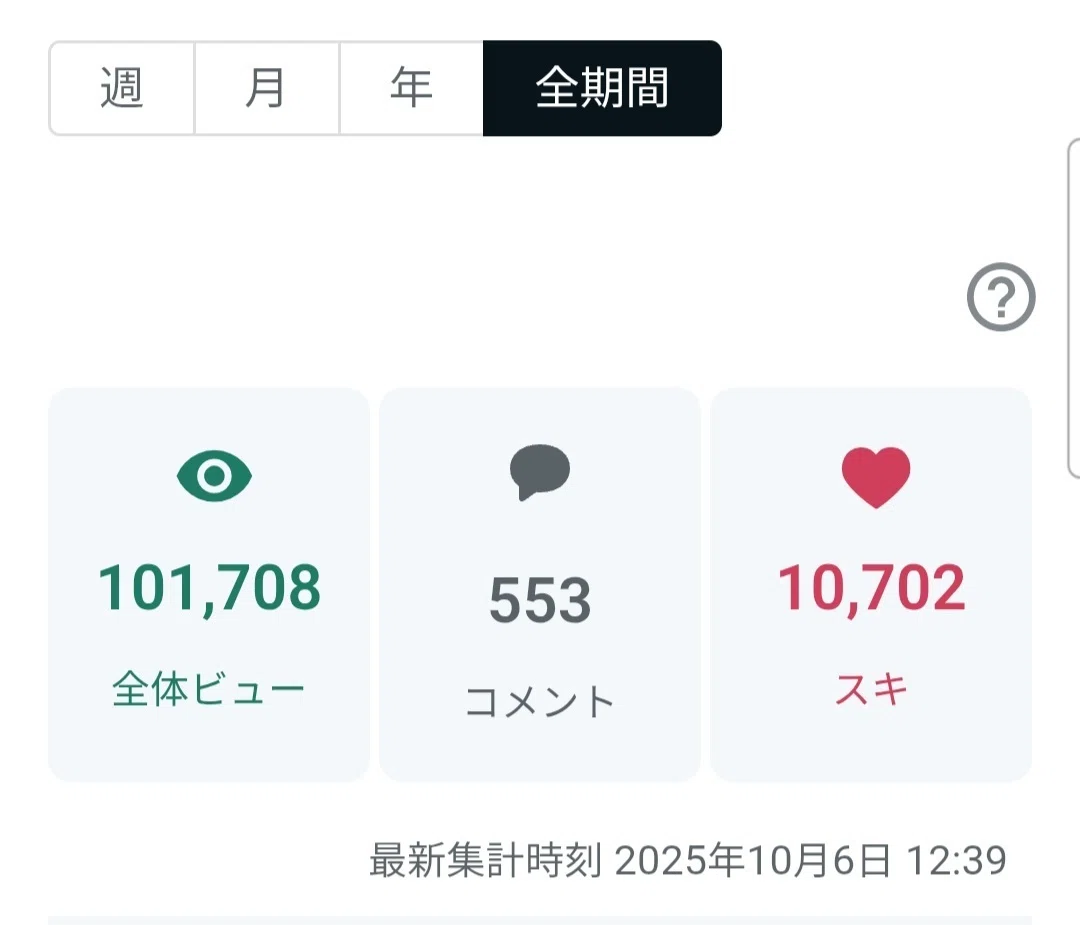Tap the スキ label

pyautogui.click(x=871, y=689)
